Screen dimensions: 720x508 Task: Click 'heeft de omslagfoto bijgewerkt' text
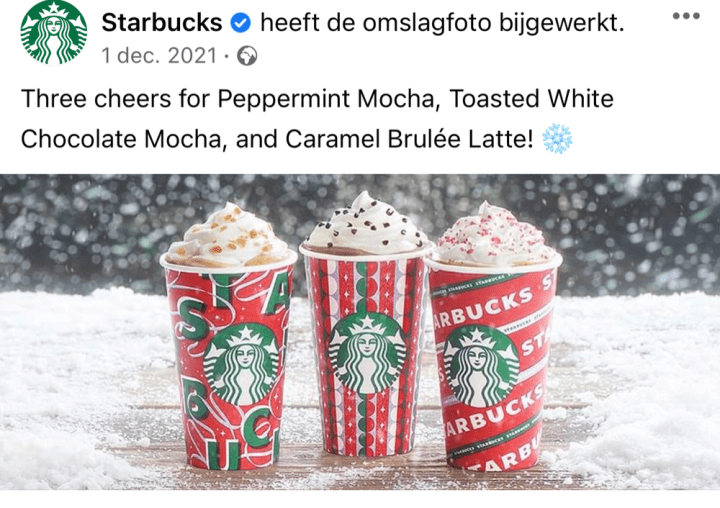pos(442,23)
